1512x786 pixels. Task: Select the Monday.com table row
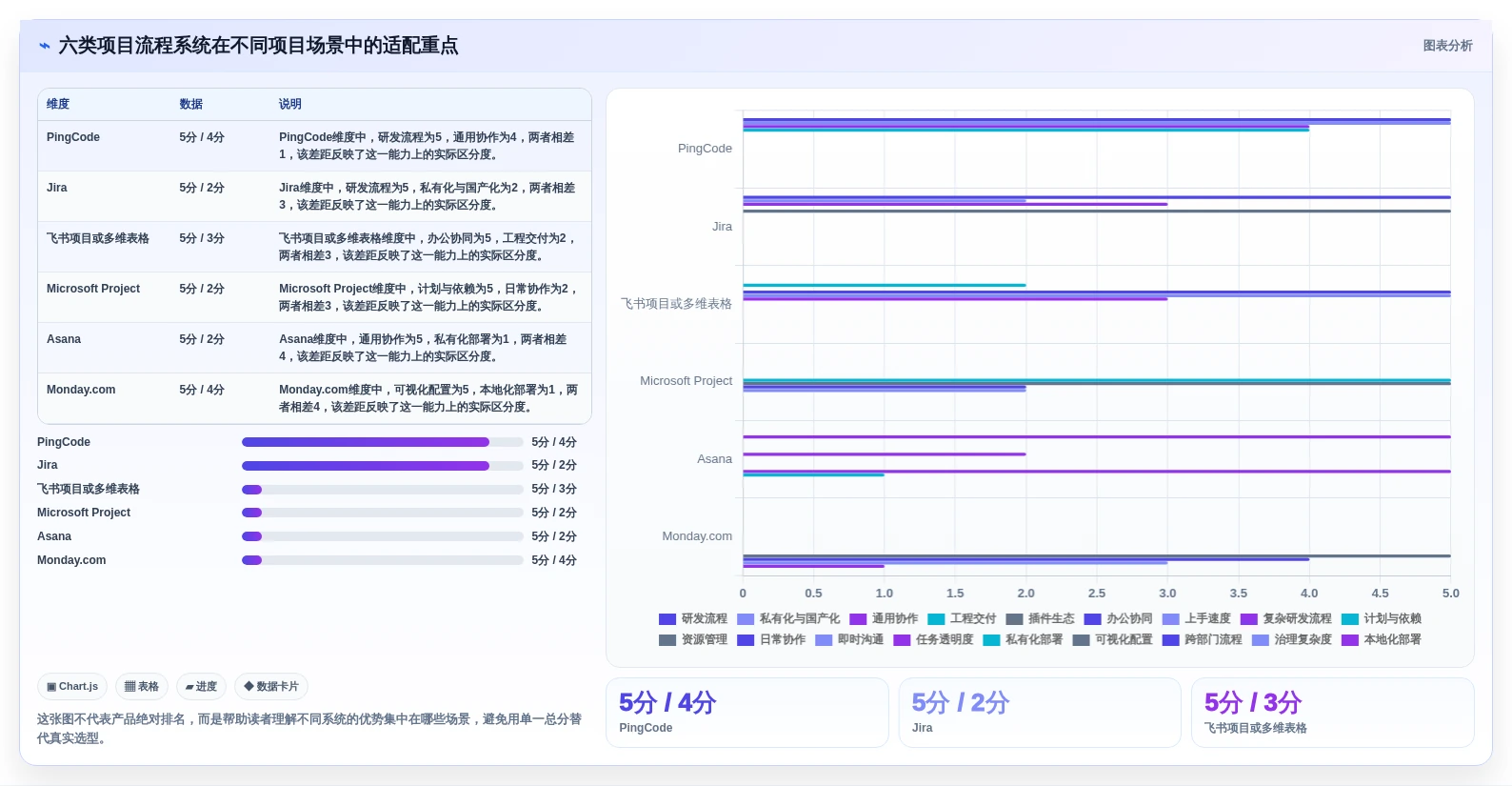[x=314, y=398]
